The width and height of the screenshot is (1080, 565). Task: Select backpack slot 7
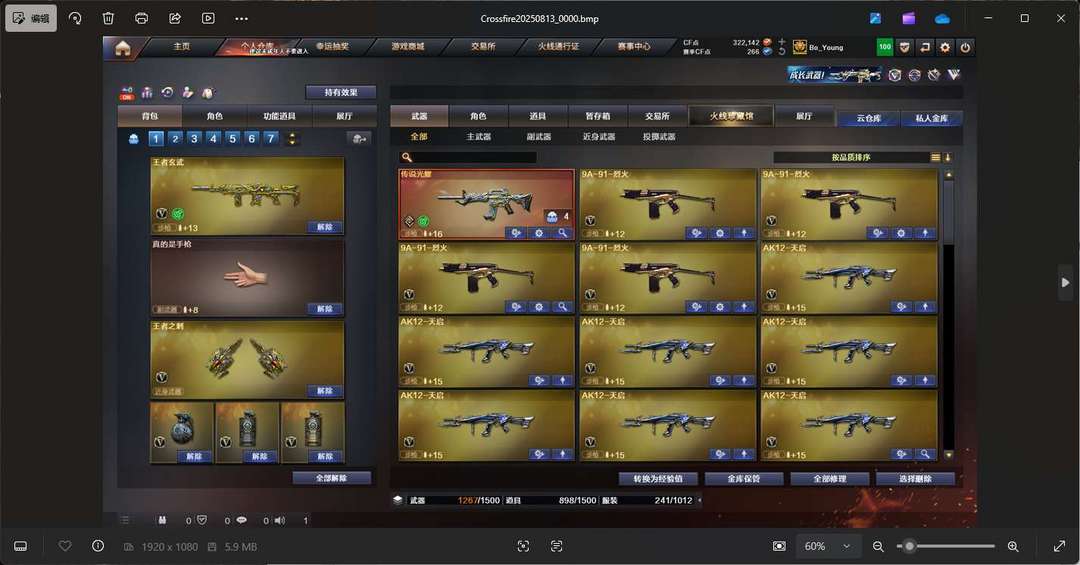(271, 138)
